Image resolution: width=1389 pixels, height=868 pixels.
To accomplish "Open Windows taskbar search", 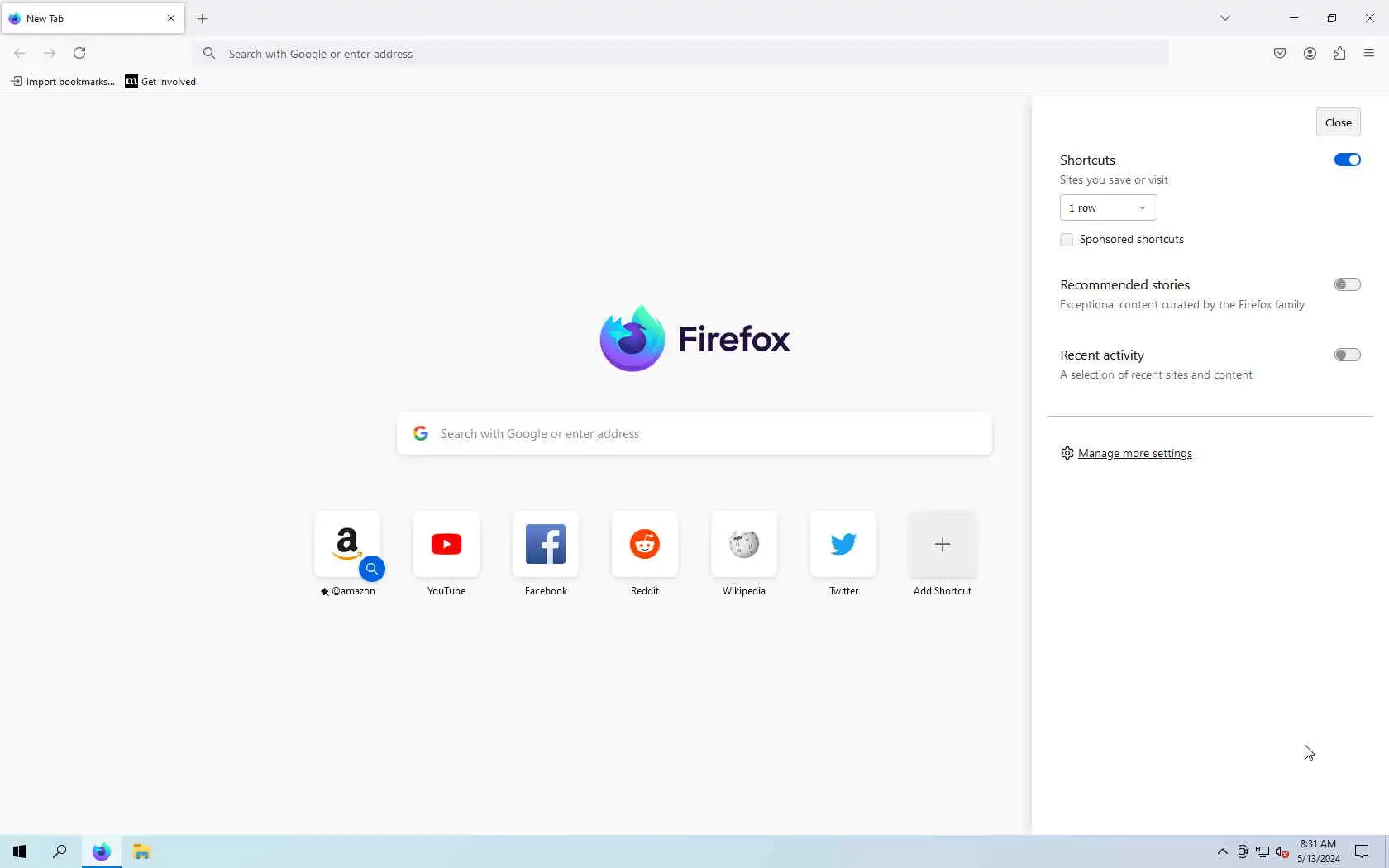I will click(60, 851).
